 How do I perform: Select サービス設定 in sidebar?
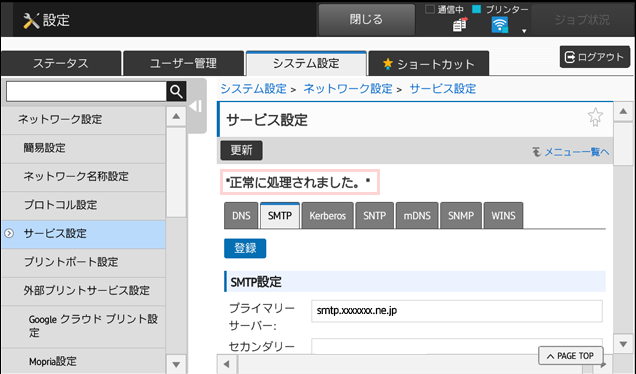coord(84,234)
